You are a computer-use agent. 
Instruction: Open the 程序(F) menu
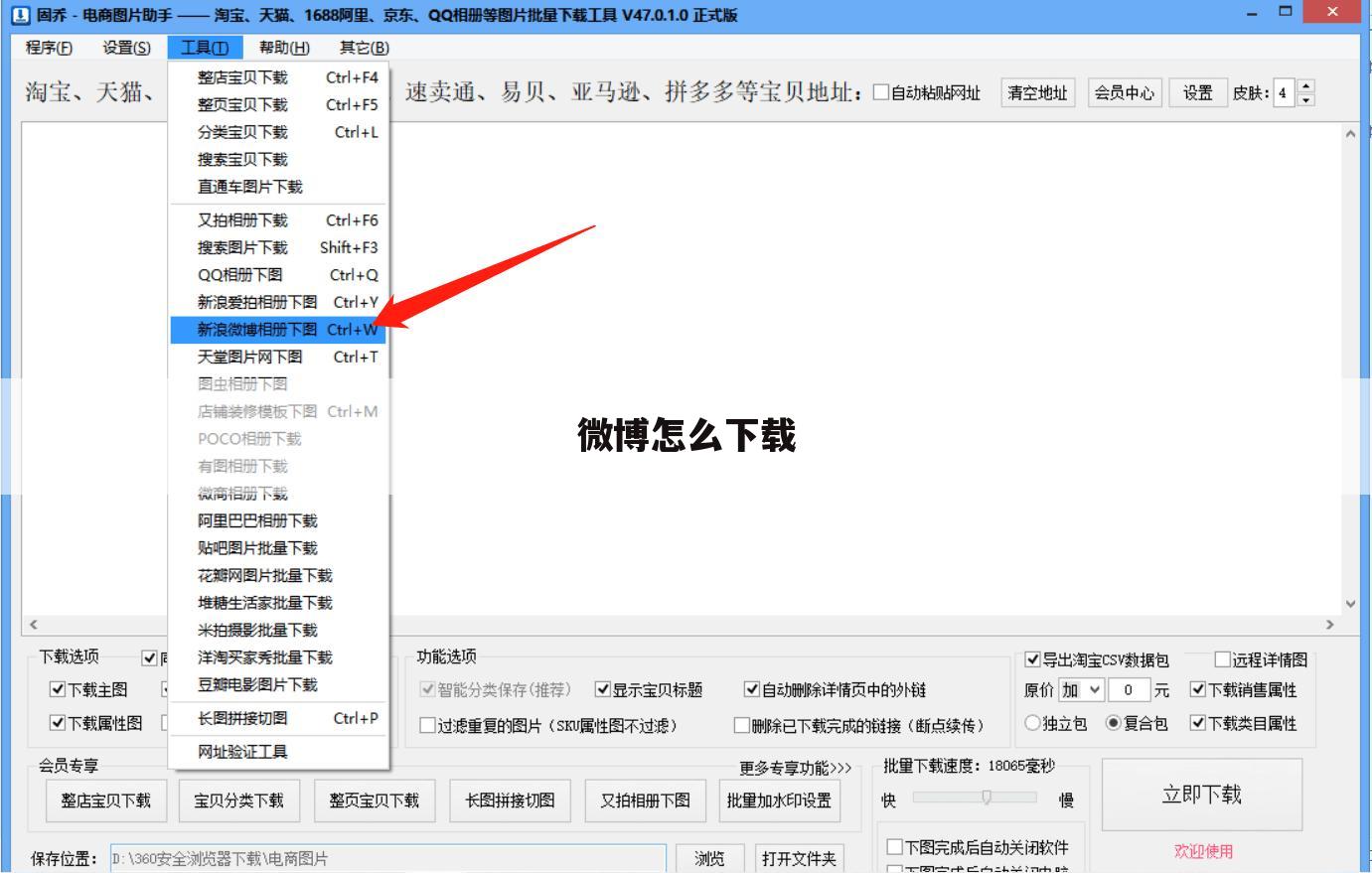49,48
